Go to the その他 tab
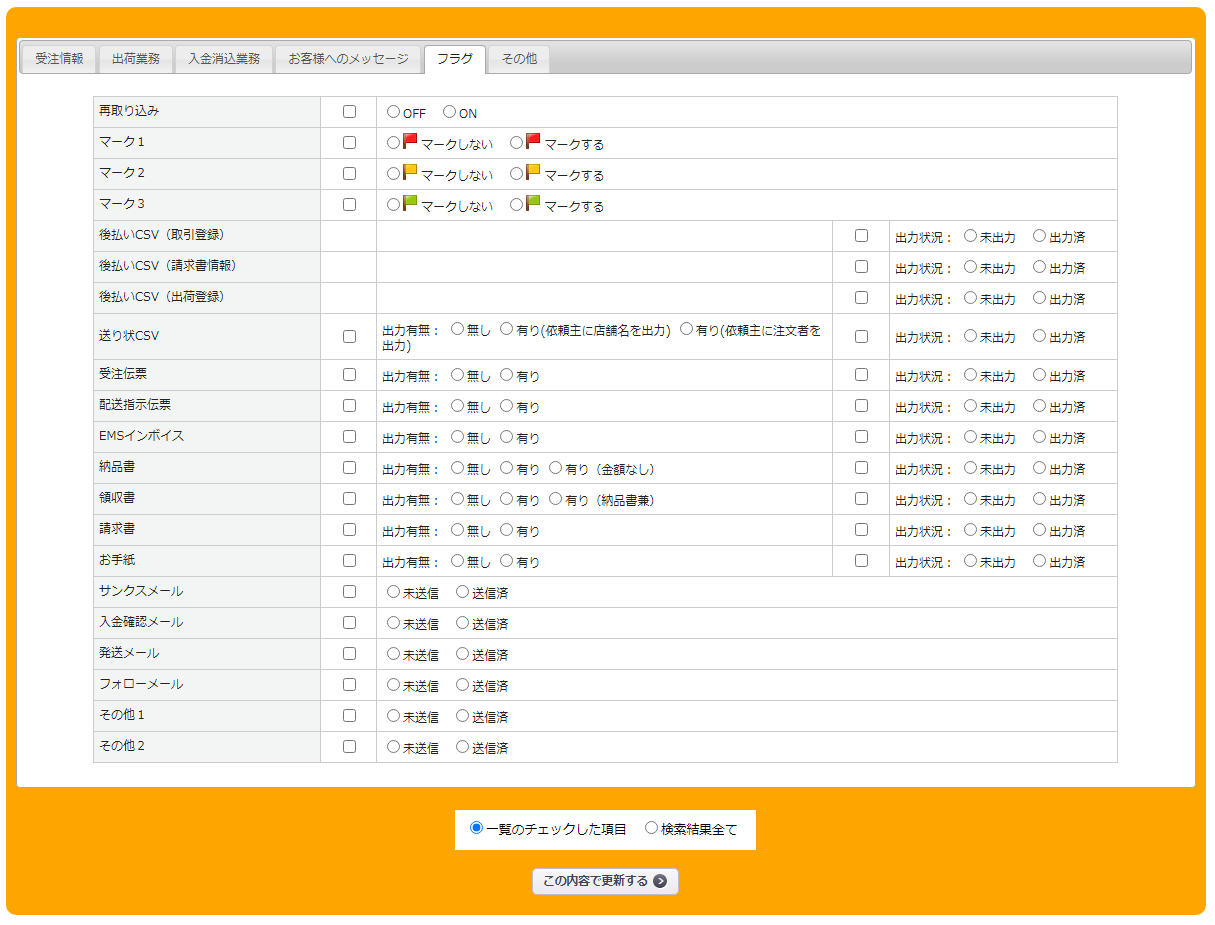Screen dimensions: 1215x925 519,59
